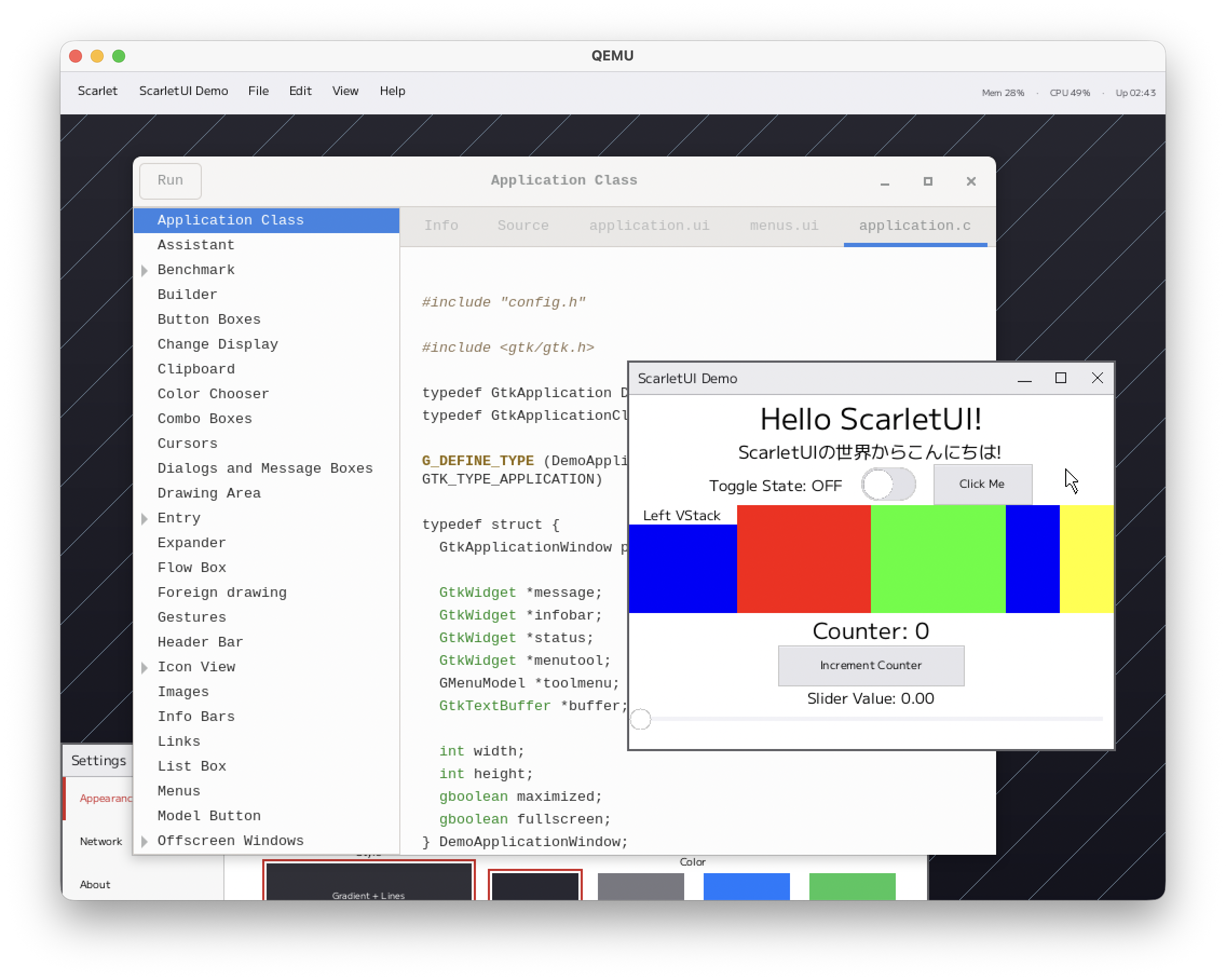Expand the Benchmark tree item

click(145, 270)
